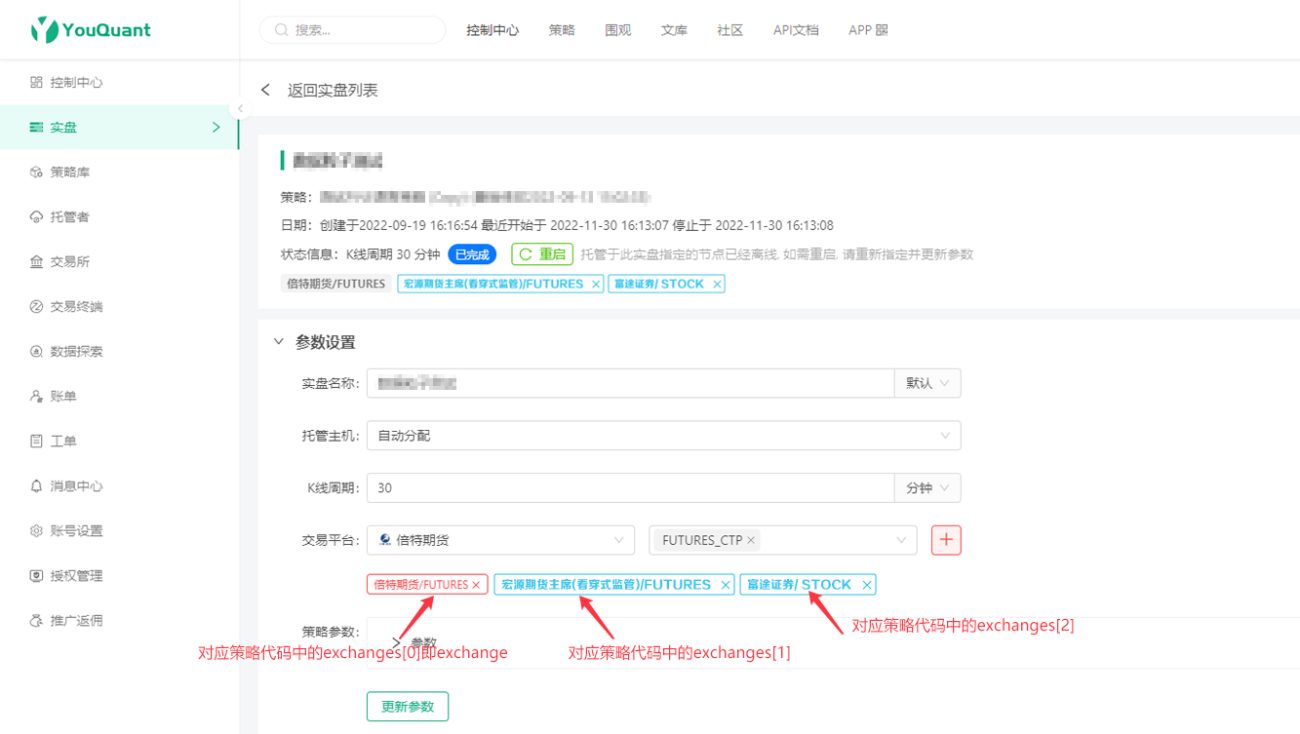Open the K线周期 分钟 unit dropdown
This screenshot has width=1300, height=734.
[927, 488]
